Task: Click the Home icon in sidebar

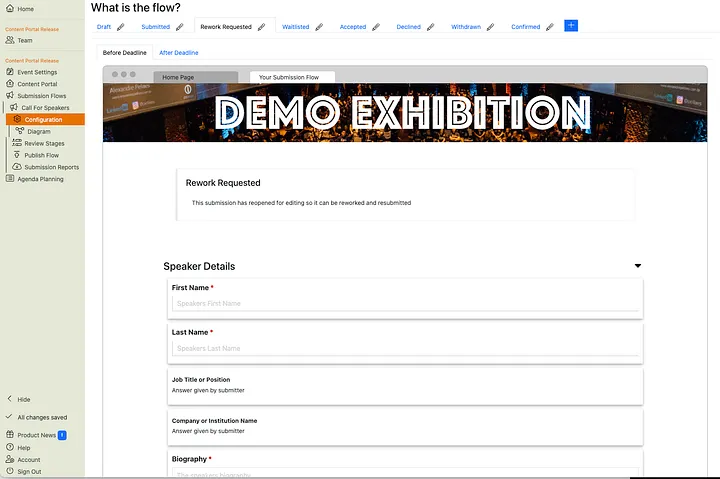Action: tap(10, 8)
